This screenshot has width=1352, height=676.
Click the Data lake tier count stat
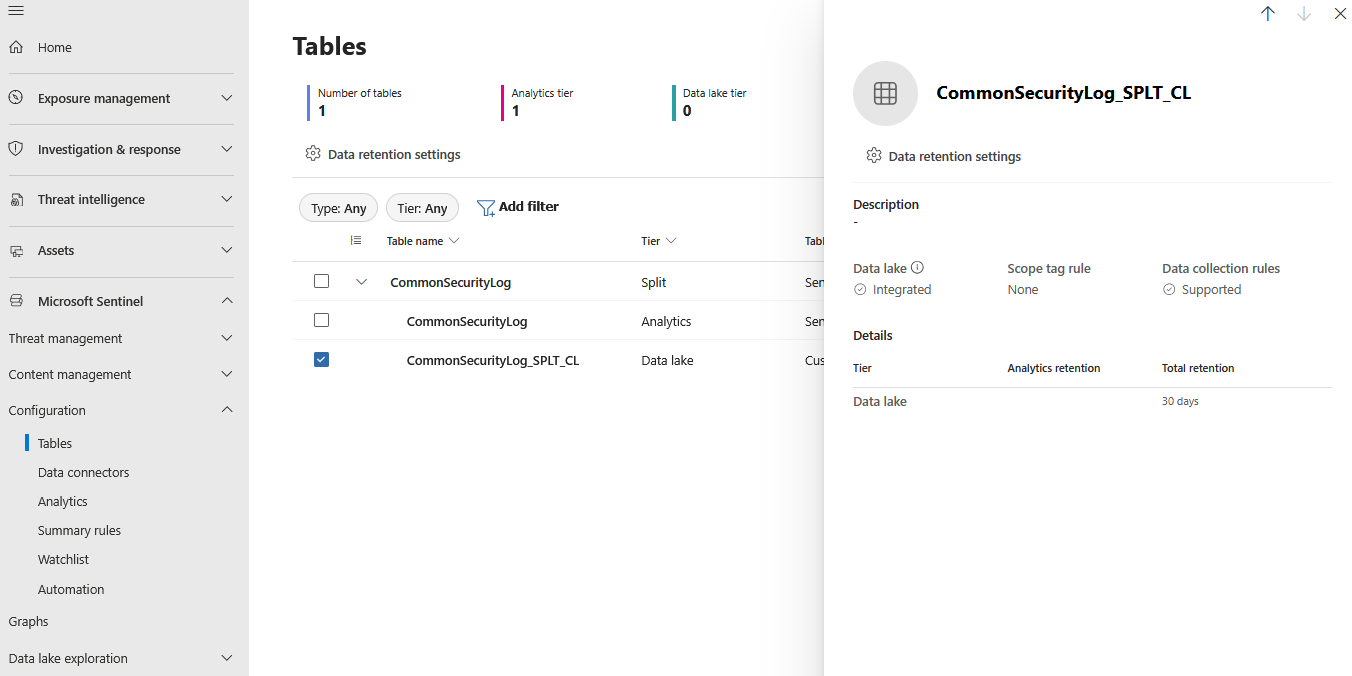coord(687,111)
